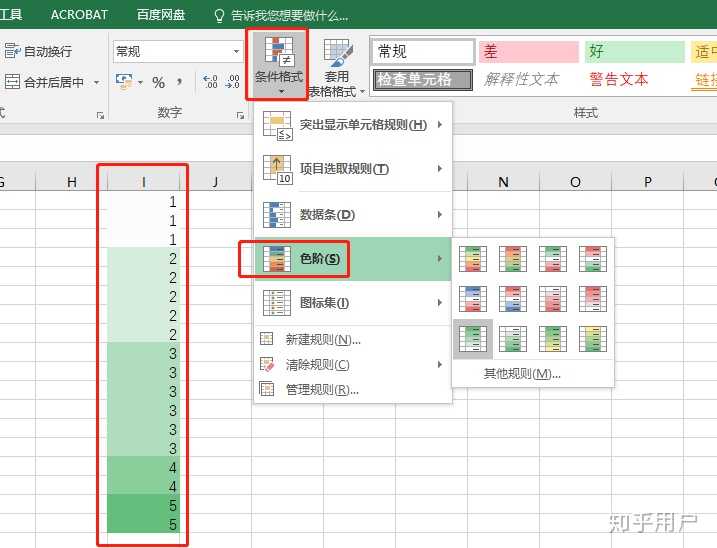This screenshot has width=717, height=548.
Task: Expand the accounting format dropdown arrow
Action: pos(140,82)
